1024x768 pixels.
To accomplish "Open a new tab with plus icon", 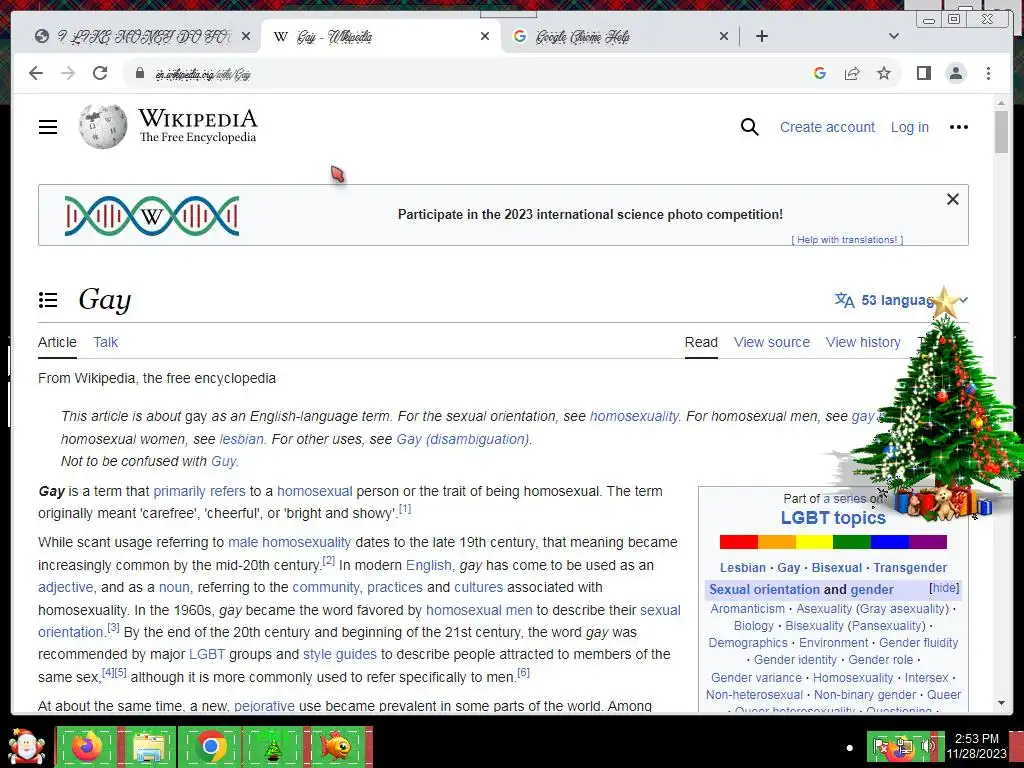I will tap(761, 36).
